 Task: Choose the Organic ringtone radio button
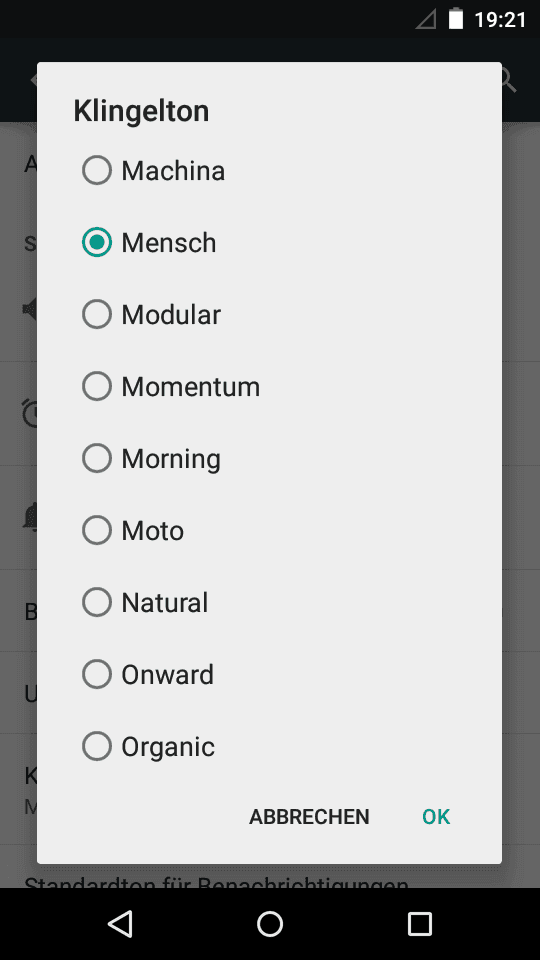click(x=97, y=746)
